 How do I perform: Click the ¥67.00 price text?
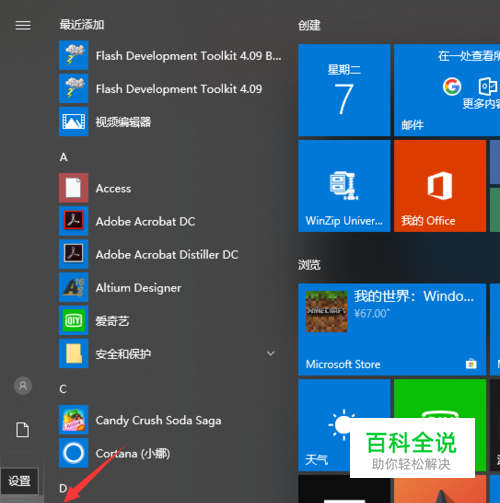(371, 313)
